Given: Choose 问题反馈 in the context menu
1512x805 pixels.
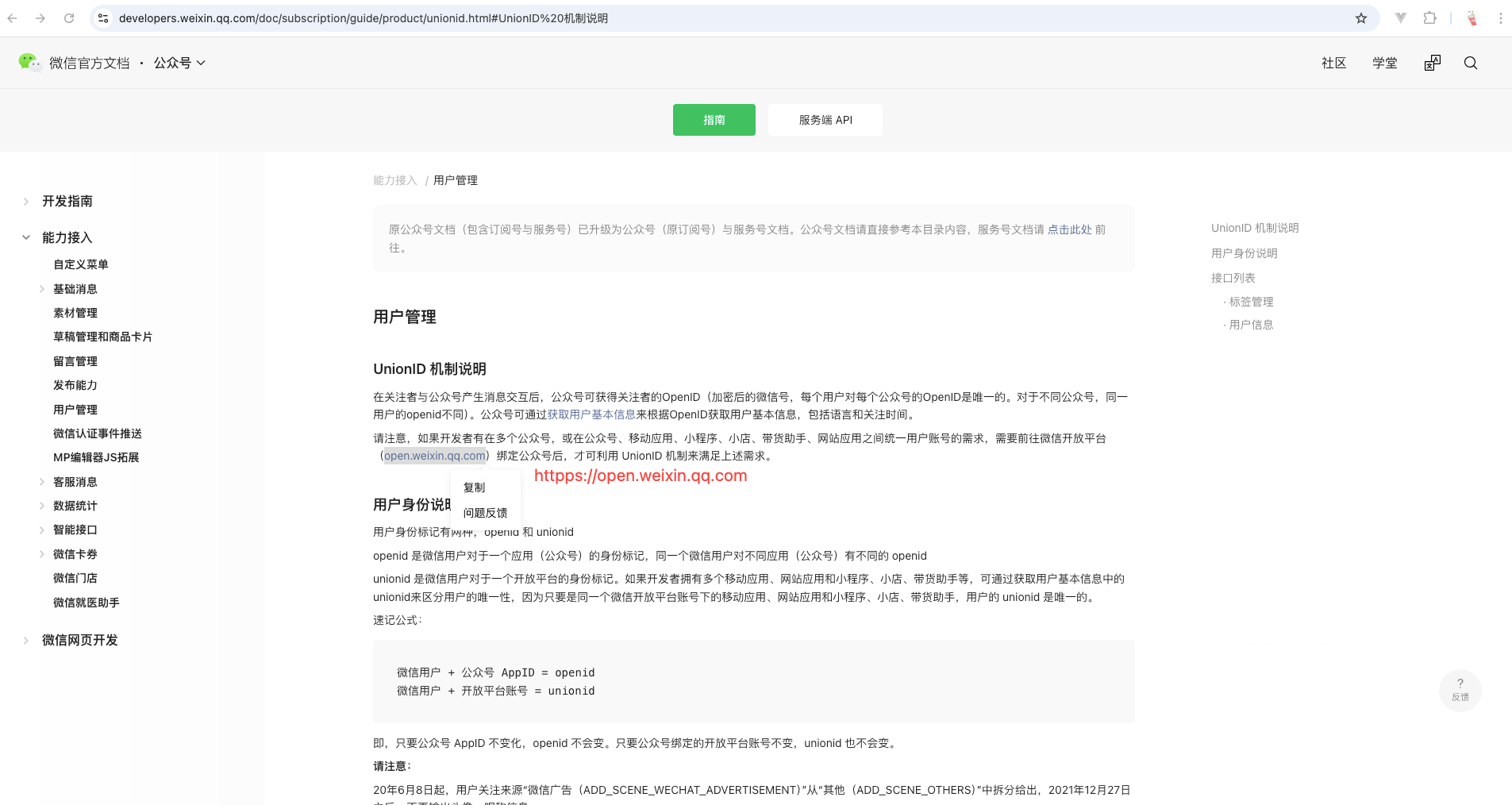Looking at the screenshot, I should (x=486, y=513).
